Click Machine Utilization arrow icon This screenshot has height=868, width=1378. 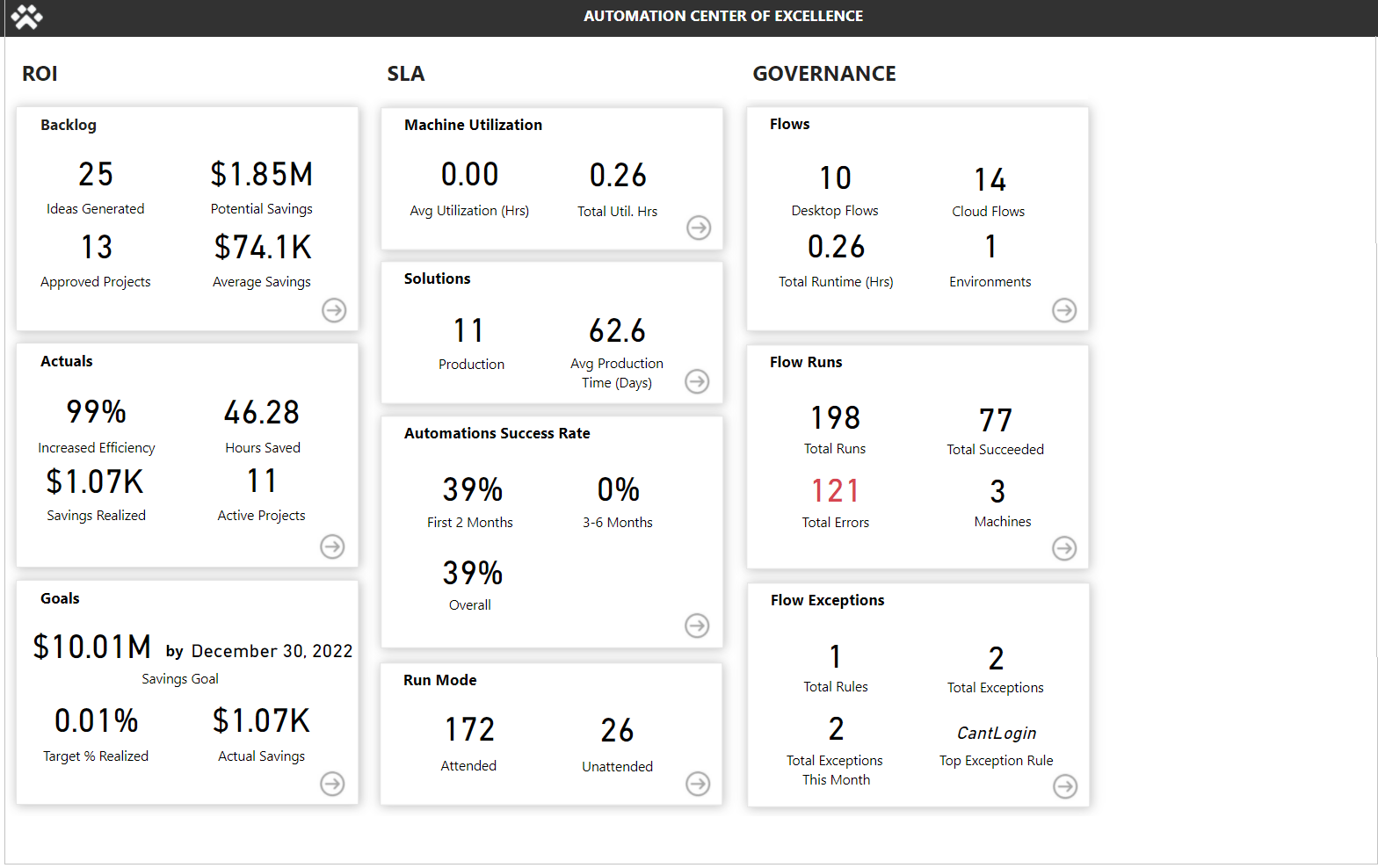coord(699,228)
